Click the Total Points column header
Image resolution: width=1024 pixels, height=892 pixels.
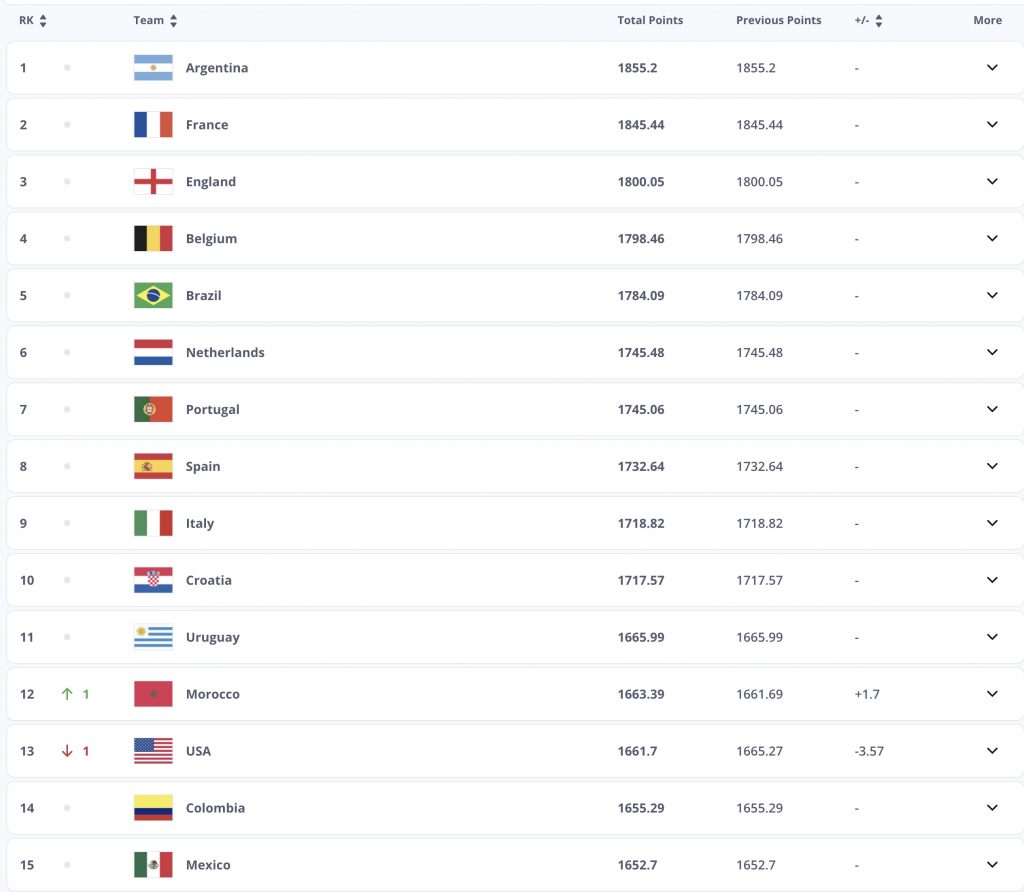tap(650, 20)
